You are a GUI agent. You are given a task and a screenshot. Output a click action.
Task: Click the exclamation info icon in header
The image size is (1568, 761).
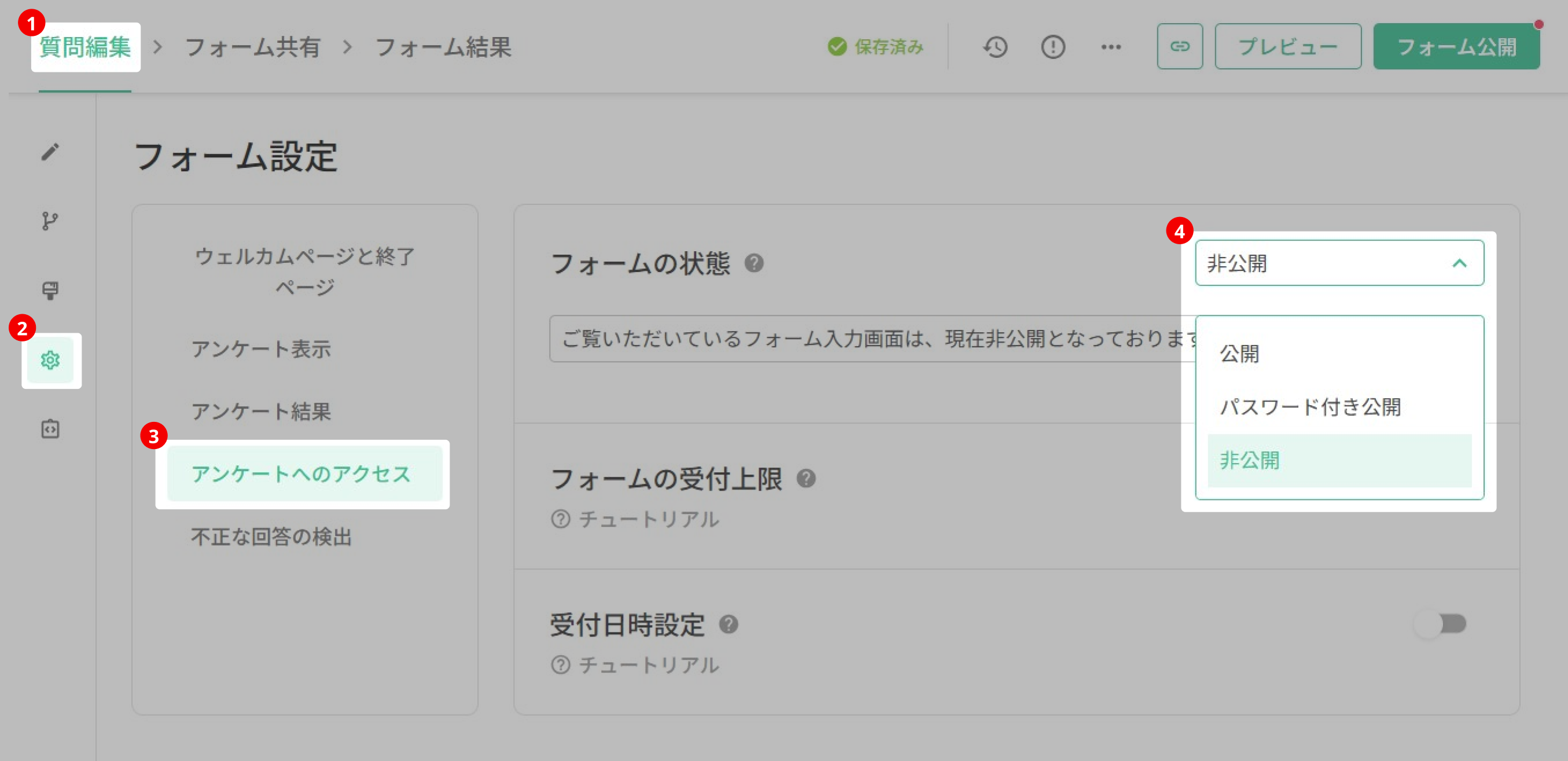pyautogui.click(x=1053, y=47)
